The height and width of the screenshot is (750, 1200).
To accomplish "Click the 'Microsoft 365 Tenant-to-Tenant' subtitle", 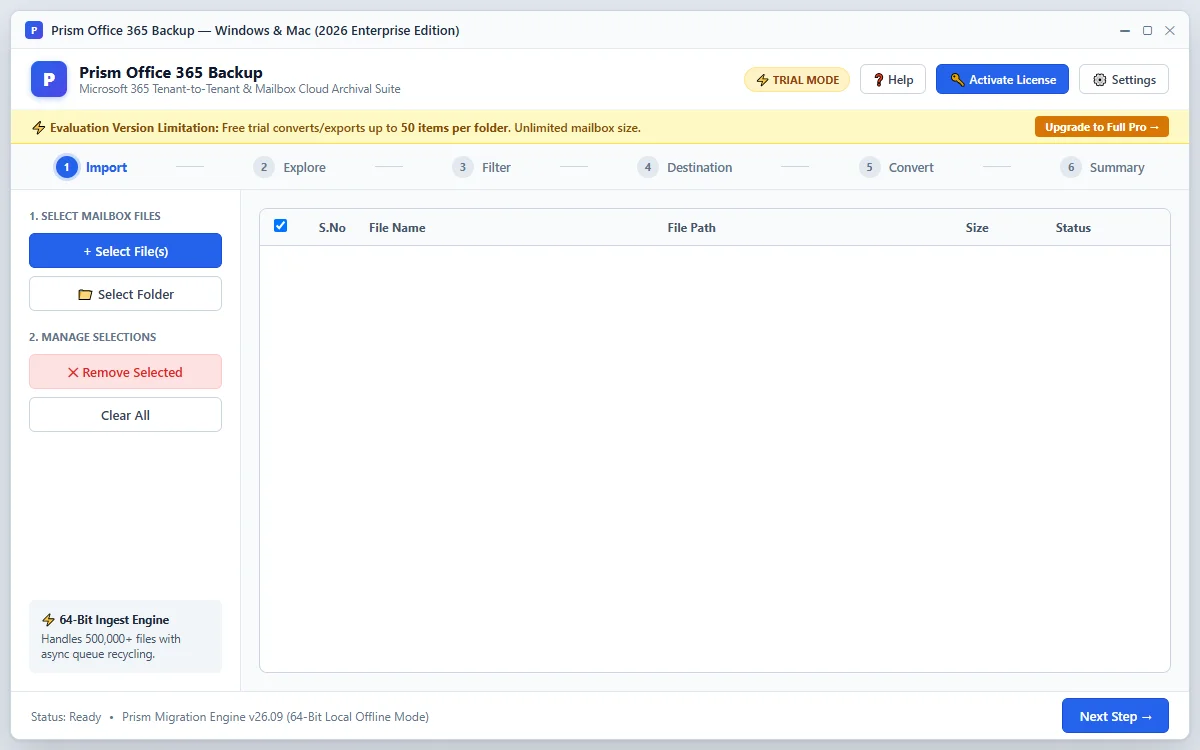I will click(240, 89).
